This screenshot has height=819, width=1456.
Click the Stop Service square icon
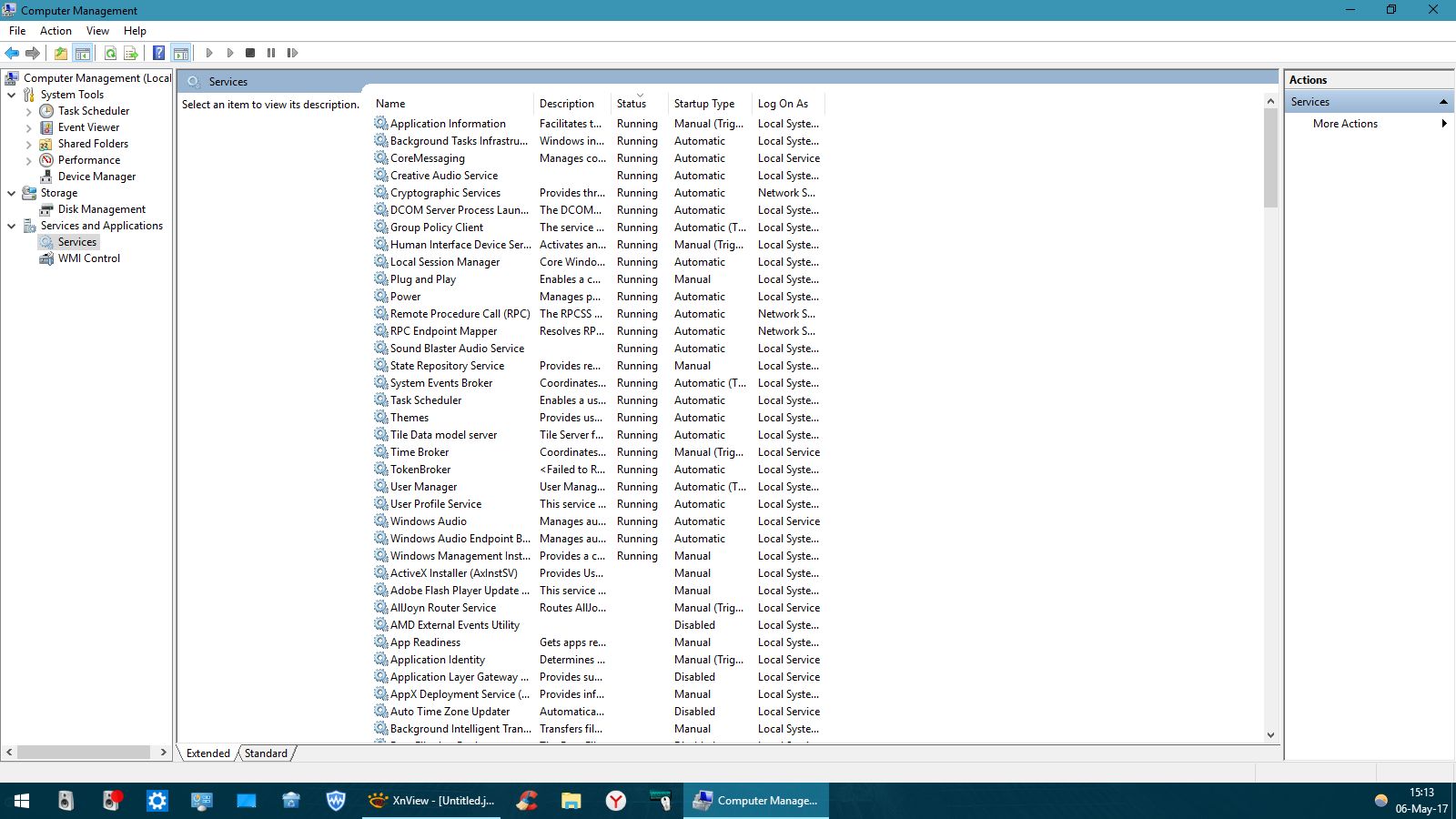click(x=250, y=53)
